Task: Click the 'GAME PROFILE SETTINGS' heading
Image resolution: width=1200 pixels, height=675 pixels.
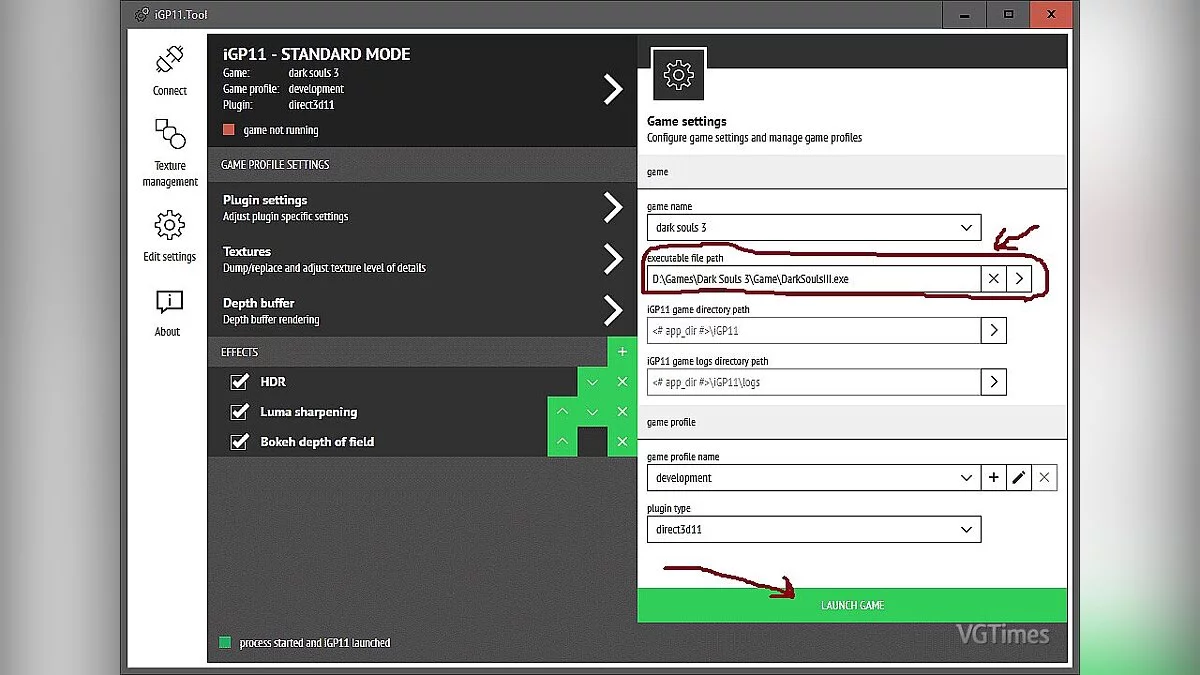Action: (275, 164)
